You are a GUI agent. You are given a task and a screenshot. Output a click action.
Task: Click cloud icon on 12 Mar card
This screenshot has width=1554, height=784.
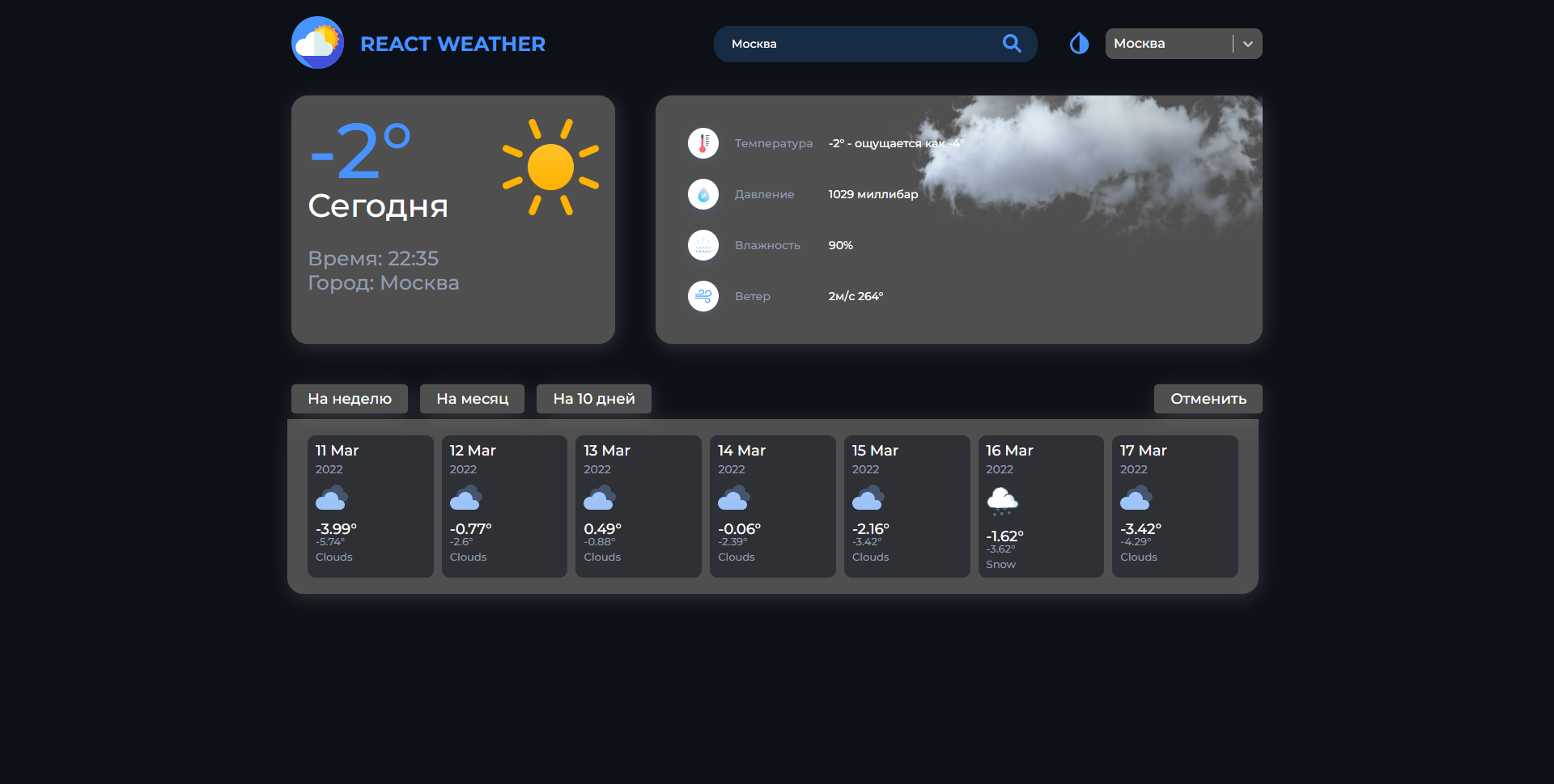click(x=466, y=498)
